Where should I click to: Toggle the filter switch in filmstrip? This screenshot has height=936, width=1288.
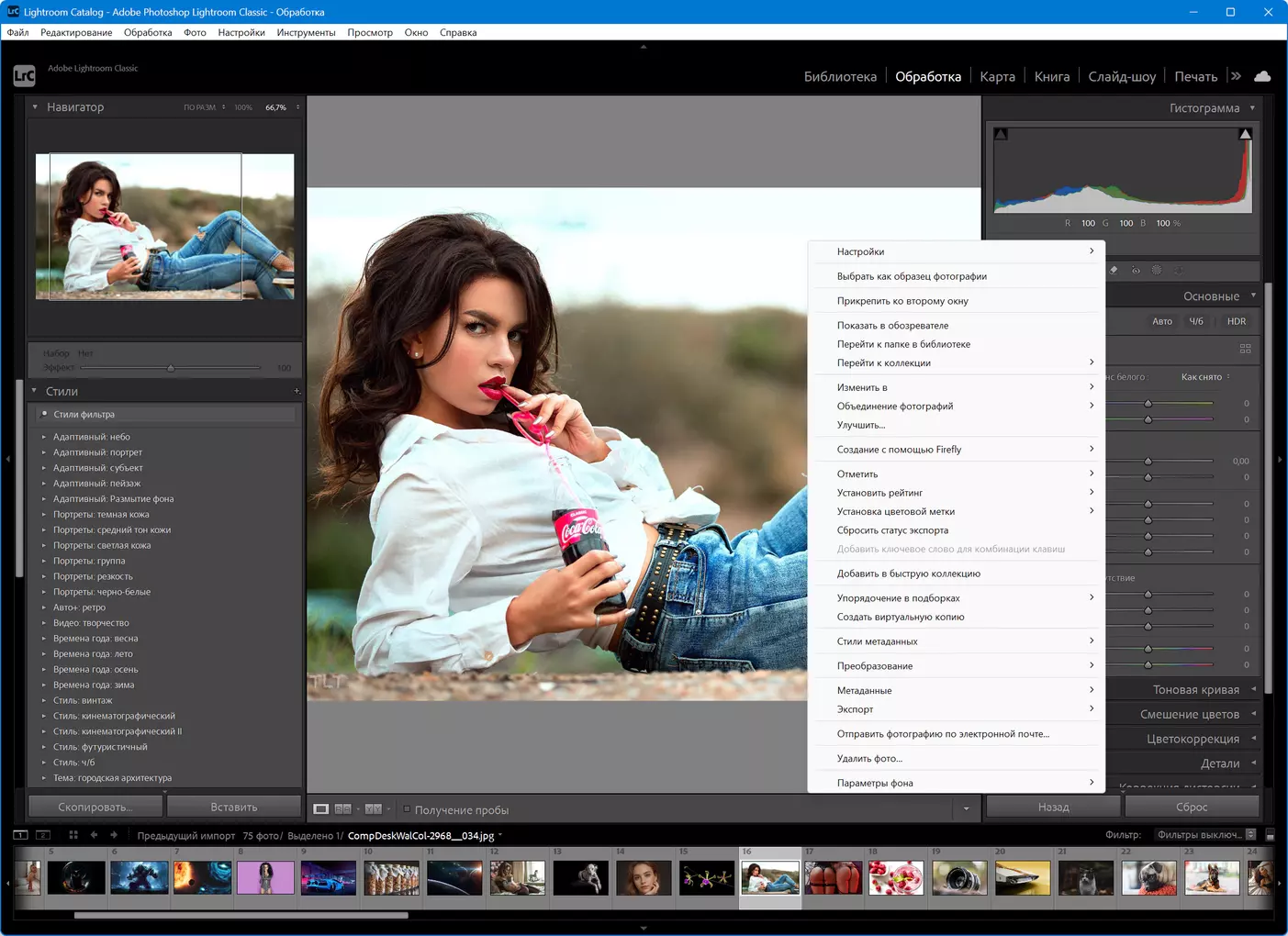[1270, 835]
